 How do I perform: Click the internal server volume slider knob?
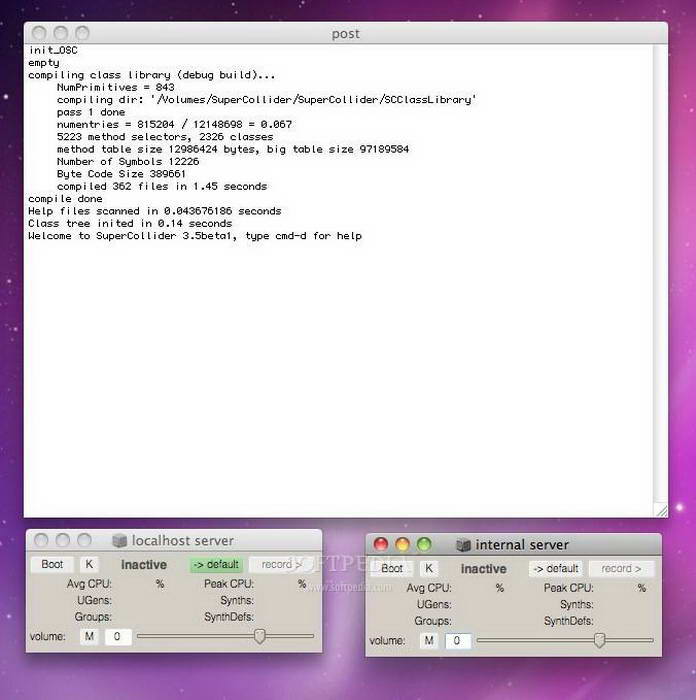(x=599, y=641)
